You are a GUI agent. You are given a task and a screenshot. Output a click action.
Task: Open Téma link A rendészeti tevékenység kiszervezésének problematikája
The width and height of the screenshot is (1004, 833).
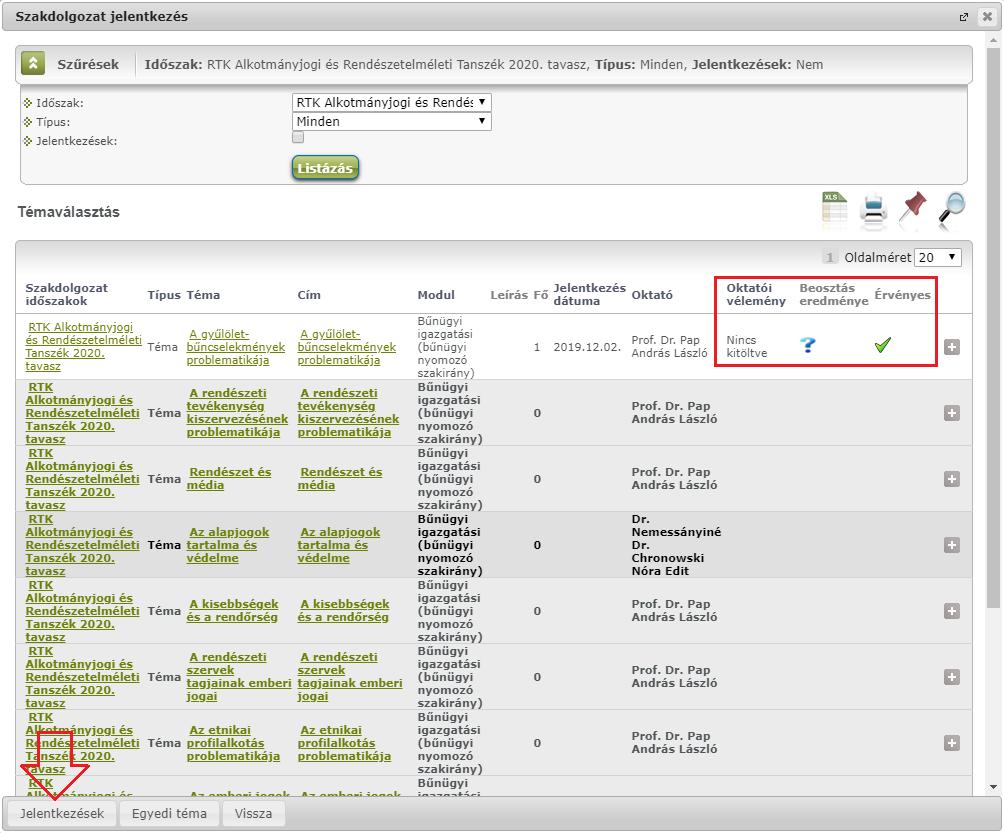click(237, 413)
